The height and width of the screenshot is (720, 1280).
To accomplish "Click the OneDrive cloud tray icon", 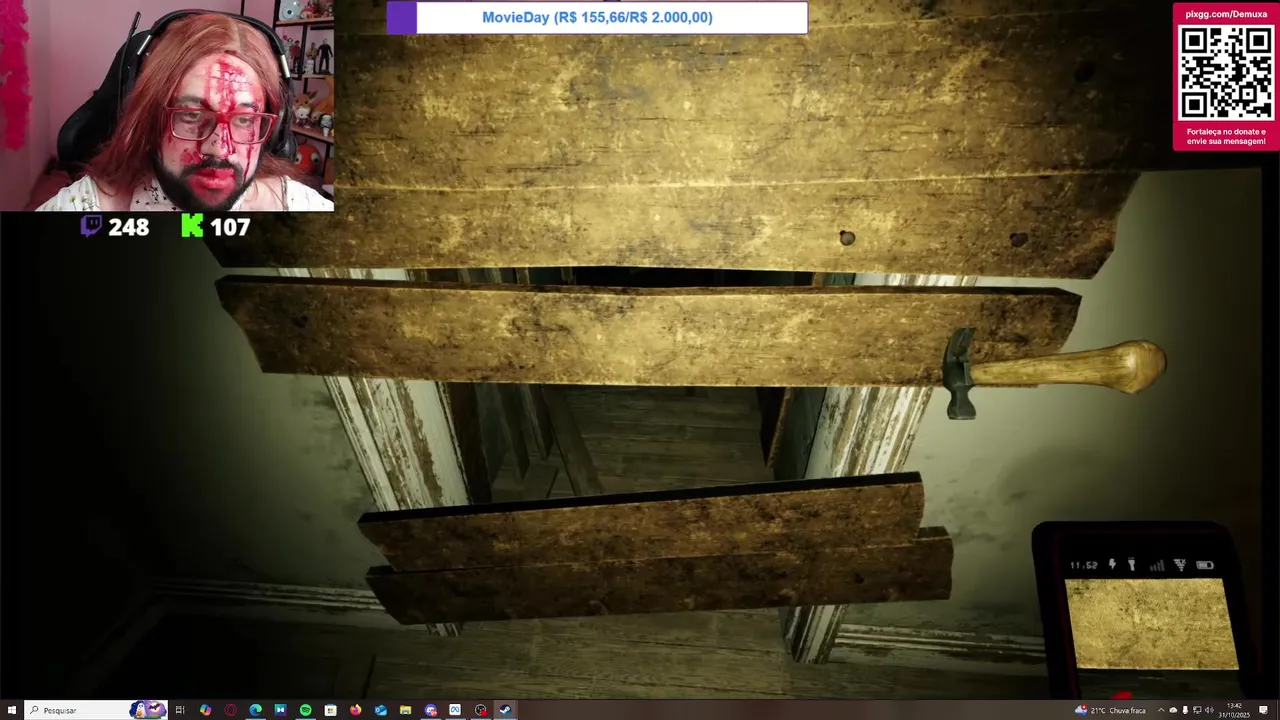I will [1173, 710].
